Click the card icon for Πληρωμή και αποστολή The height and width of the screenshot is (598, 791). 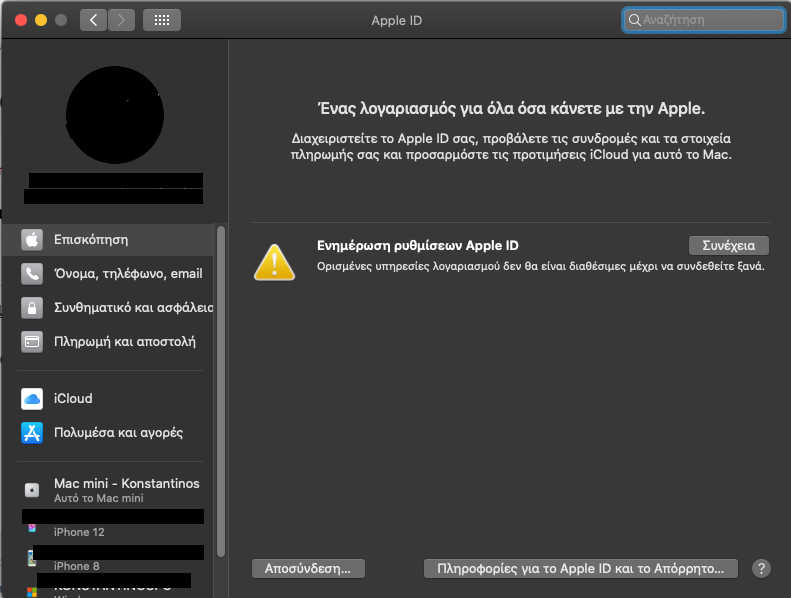coord(32,342)
